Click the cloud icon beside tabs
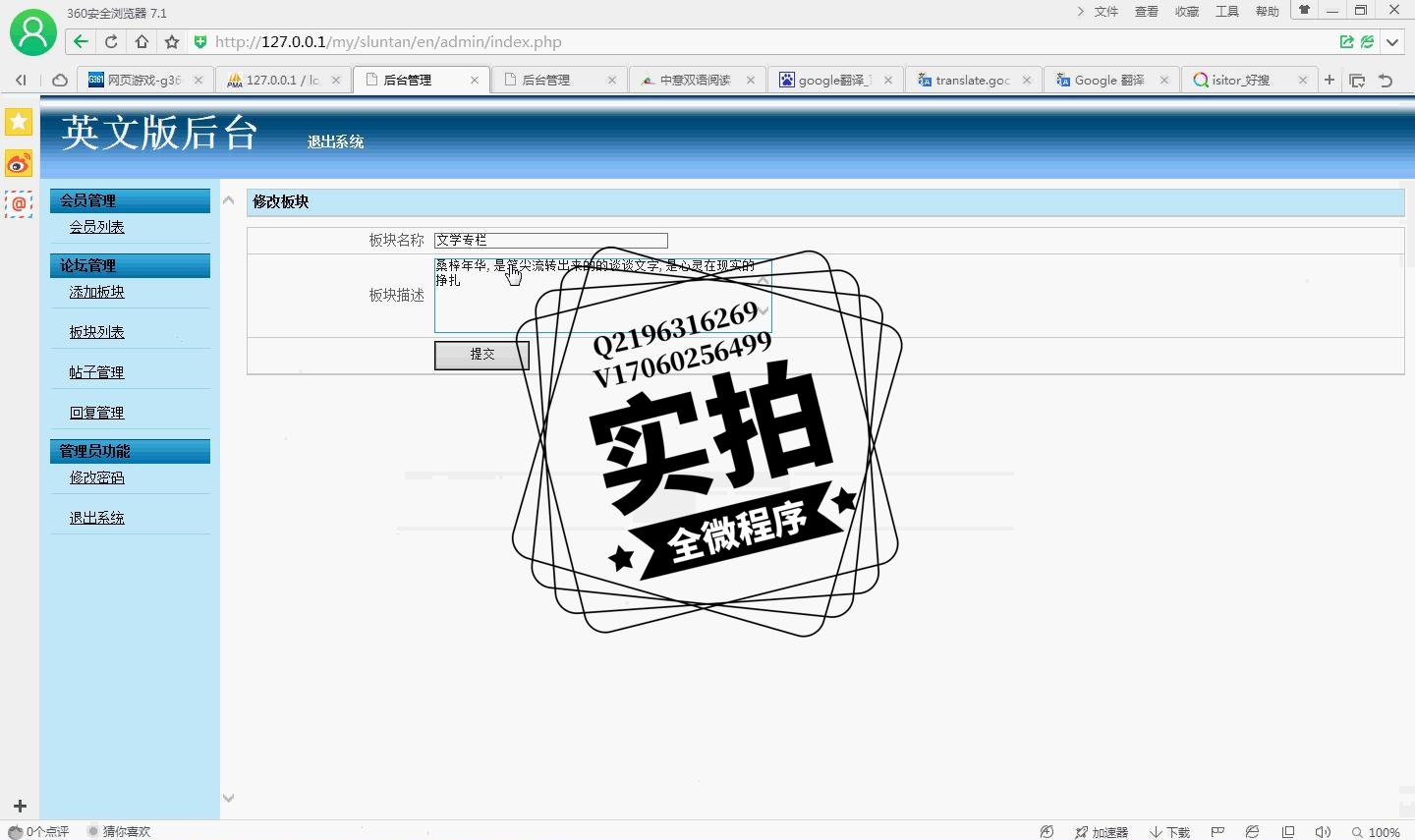The image size is (1415, 840). [60, 80]
